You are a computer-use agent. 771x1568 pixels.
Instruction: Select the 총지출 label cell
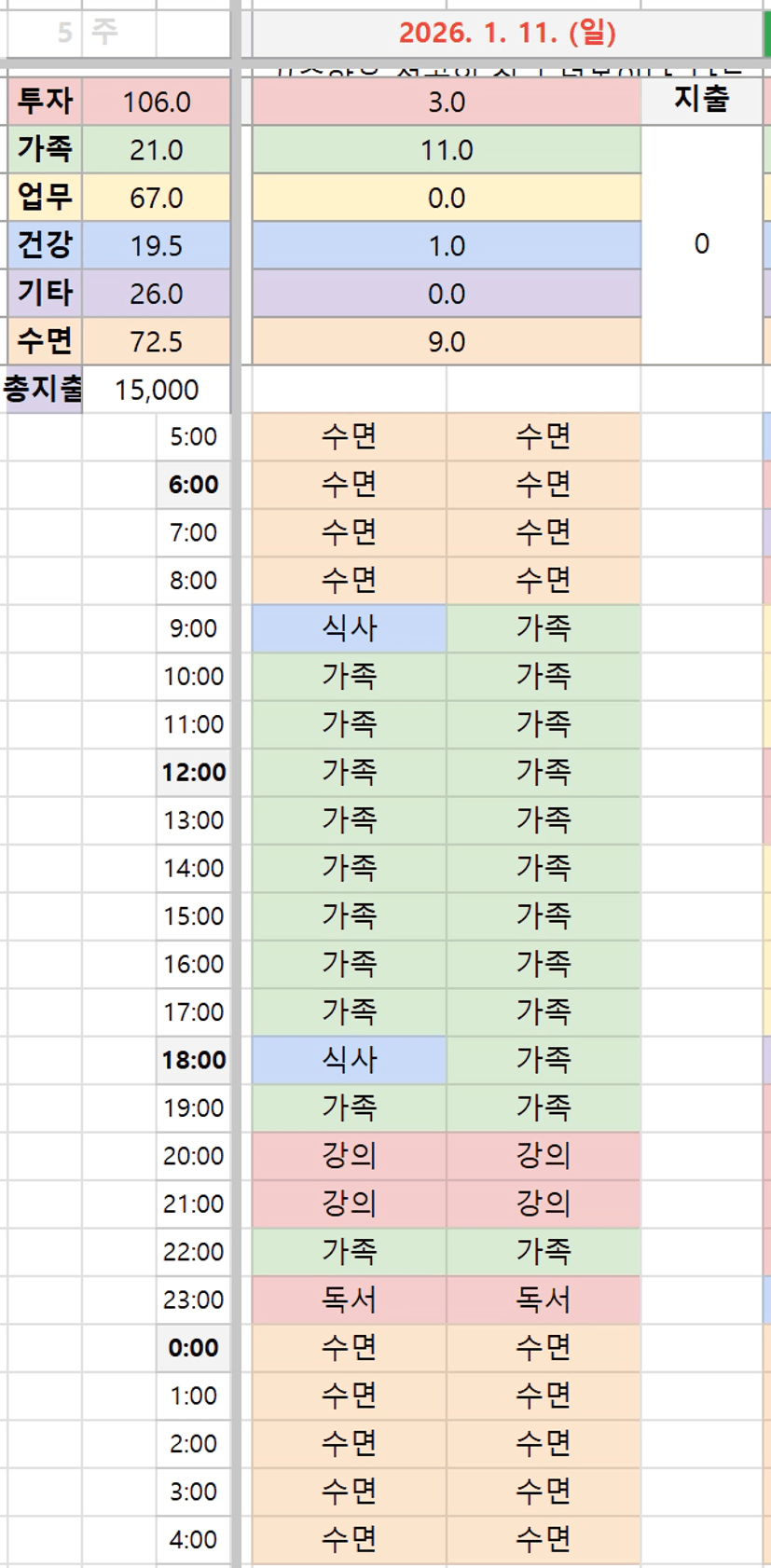43,389
